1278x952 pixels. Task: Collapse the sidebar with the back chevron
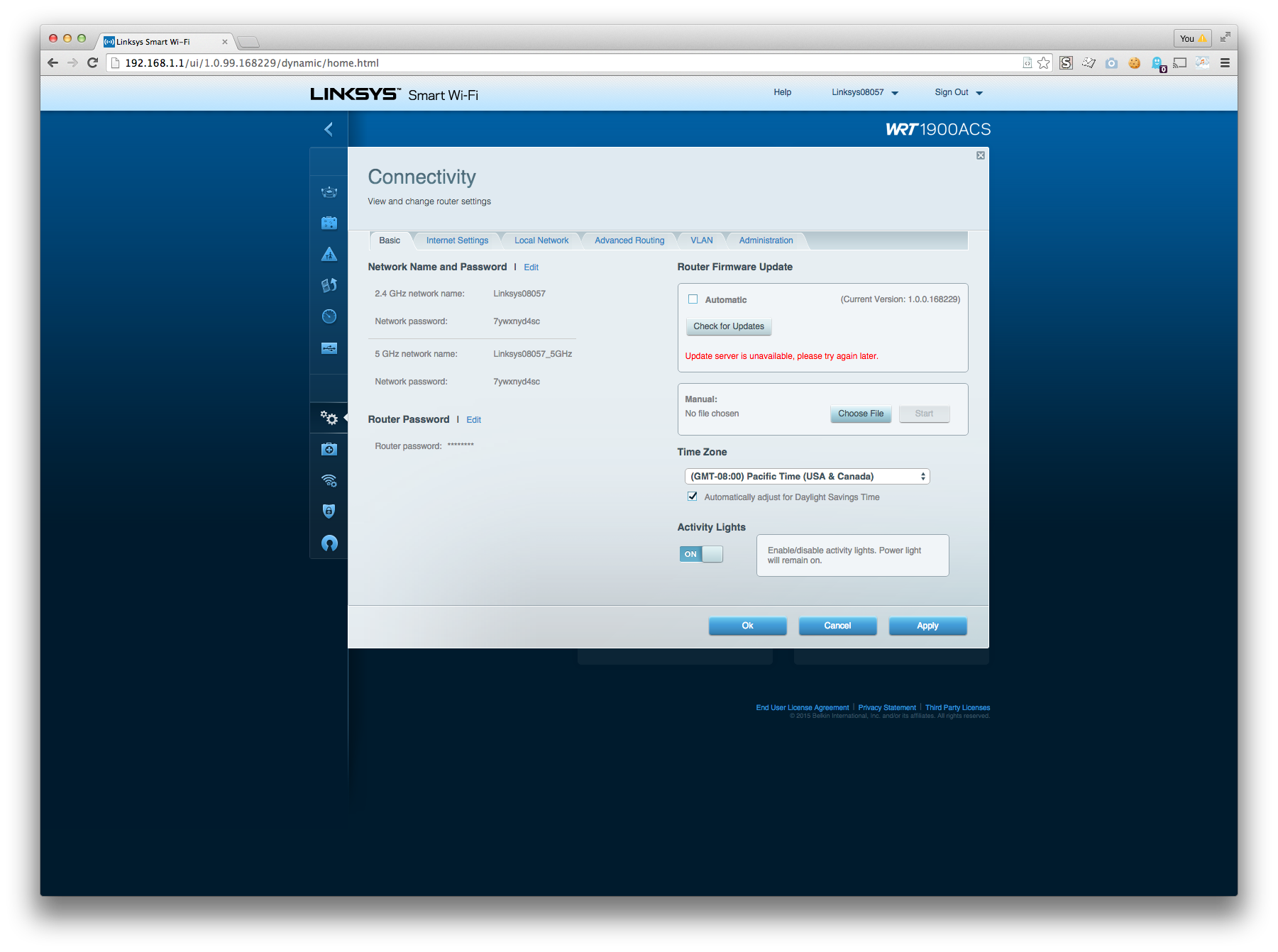coord(329,129)
